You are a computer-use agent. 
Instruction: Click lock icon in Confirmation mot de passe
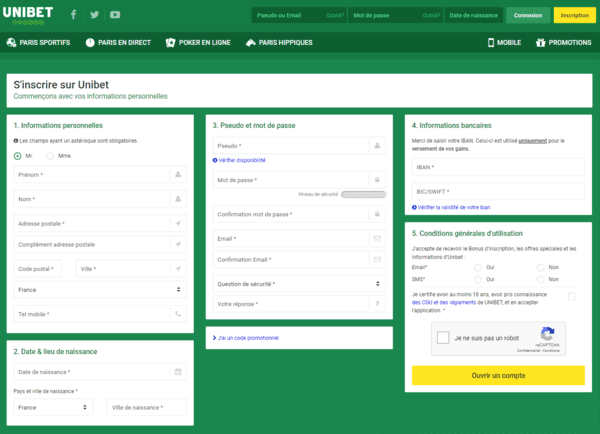coord(377,214)
